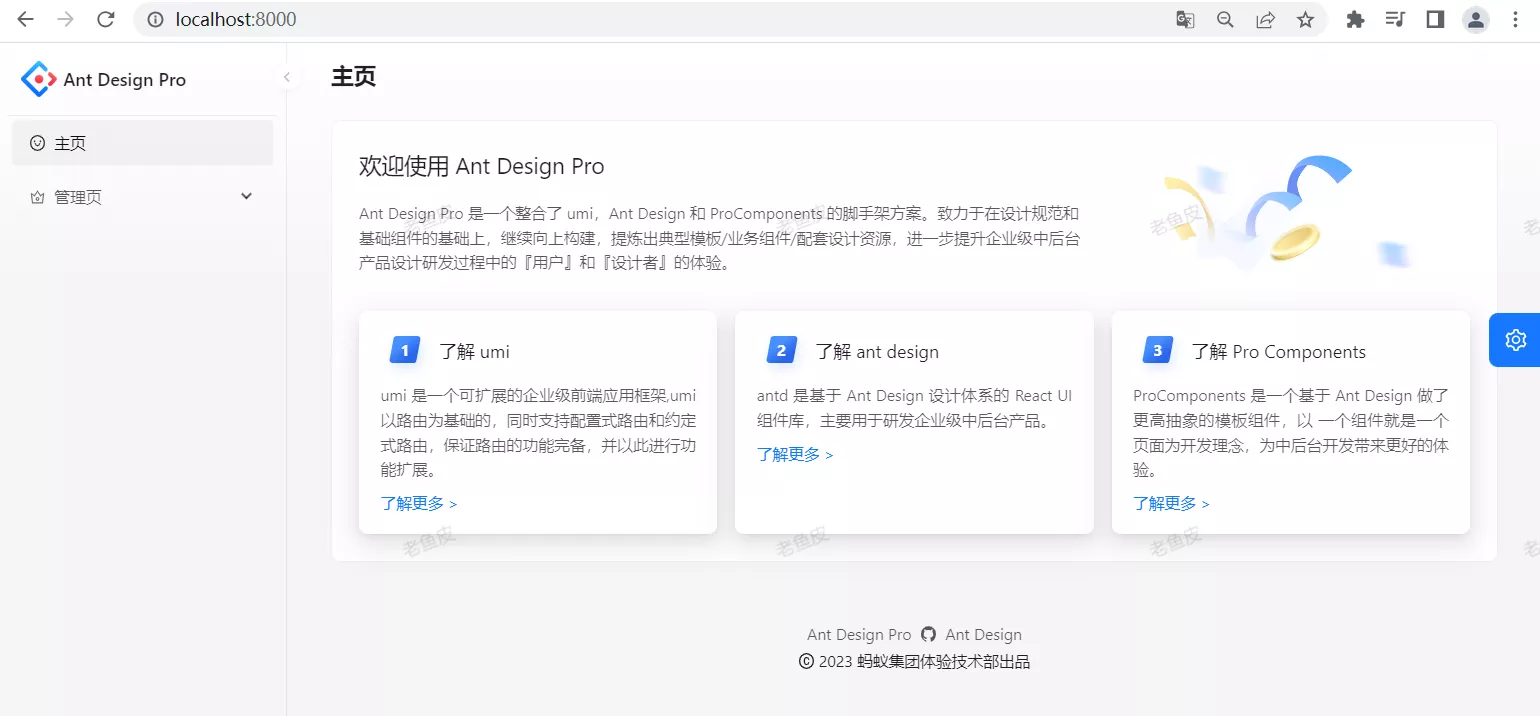Click footer Ant Design Pro link
The height and width of the screenshot is (716, 1540).
pos(859,634)
